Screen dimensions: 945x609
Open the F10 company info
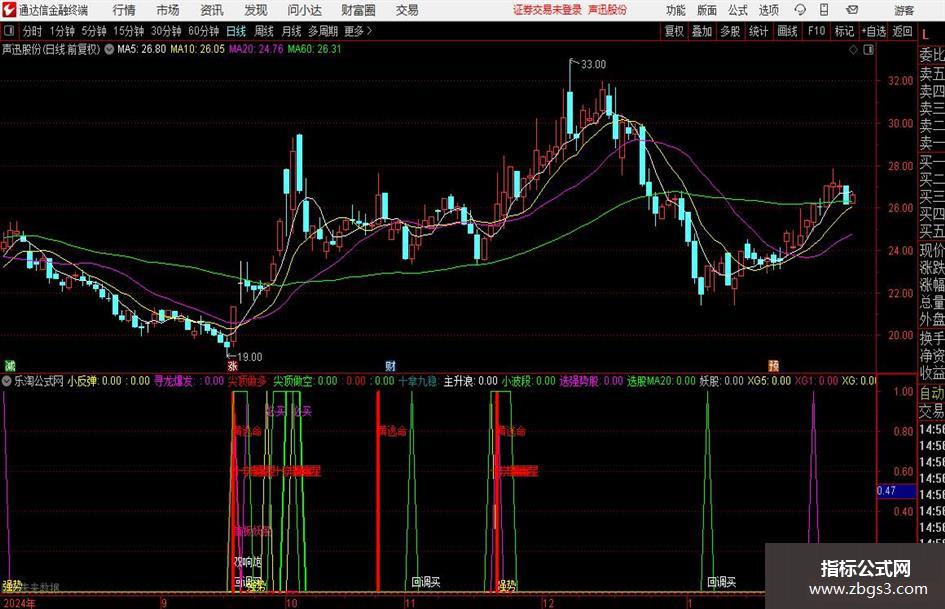tap(816, 31)
